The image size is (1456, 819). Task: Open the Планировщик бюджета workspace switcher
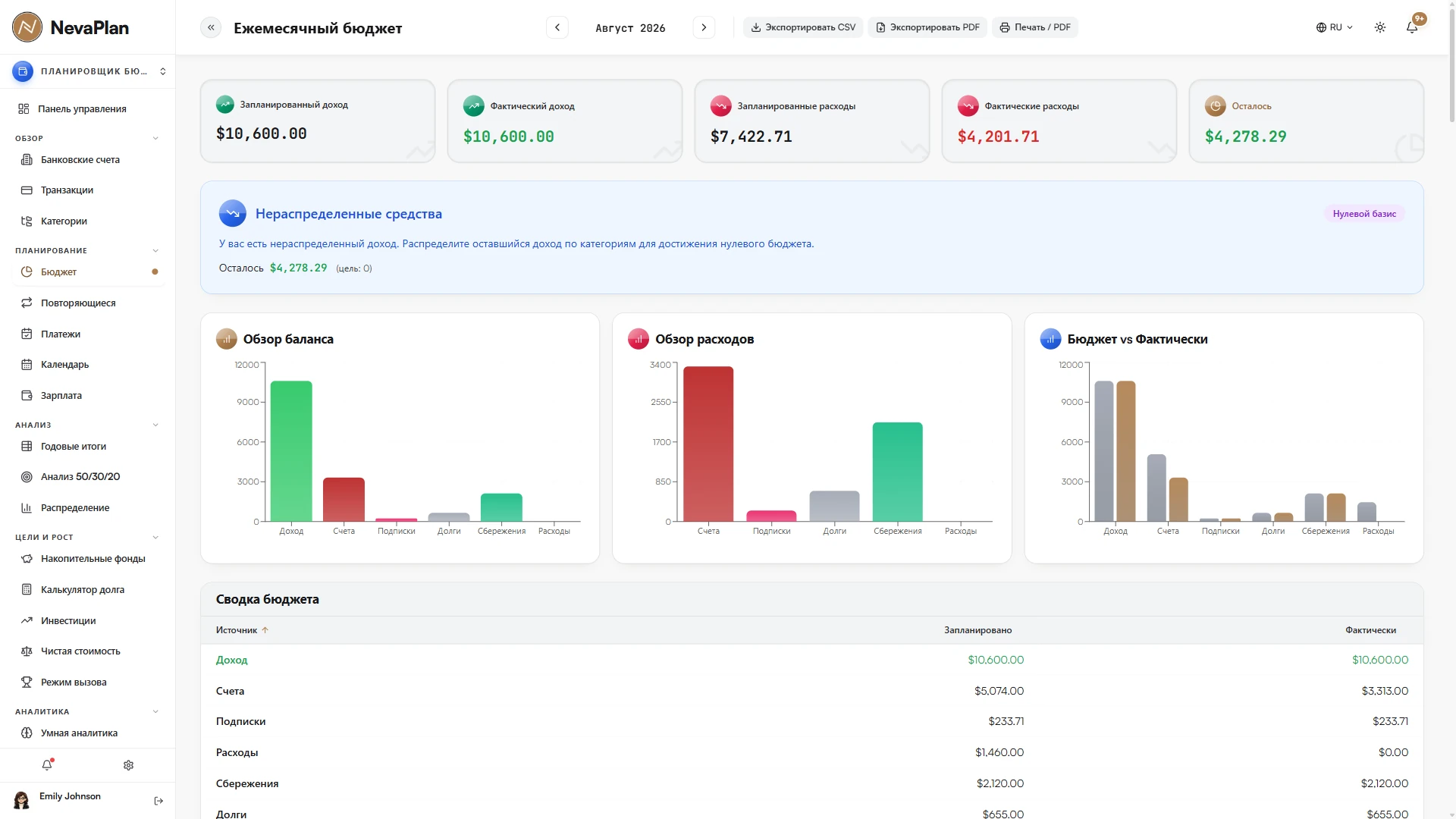88,71
